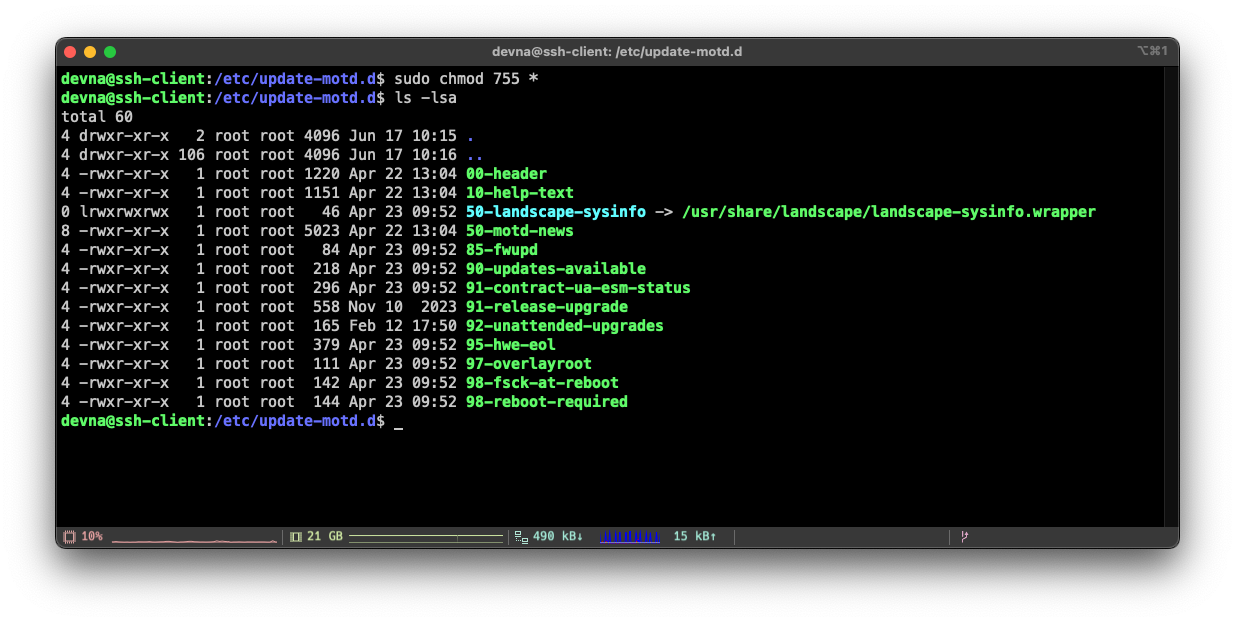
Task: Click the 95-hwe-eol filename
Action: click(x=511, y=345)
